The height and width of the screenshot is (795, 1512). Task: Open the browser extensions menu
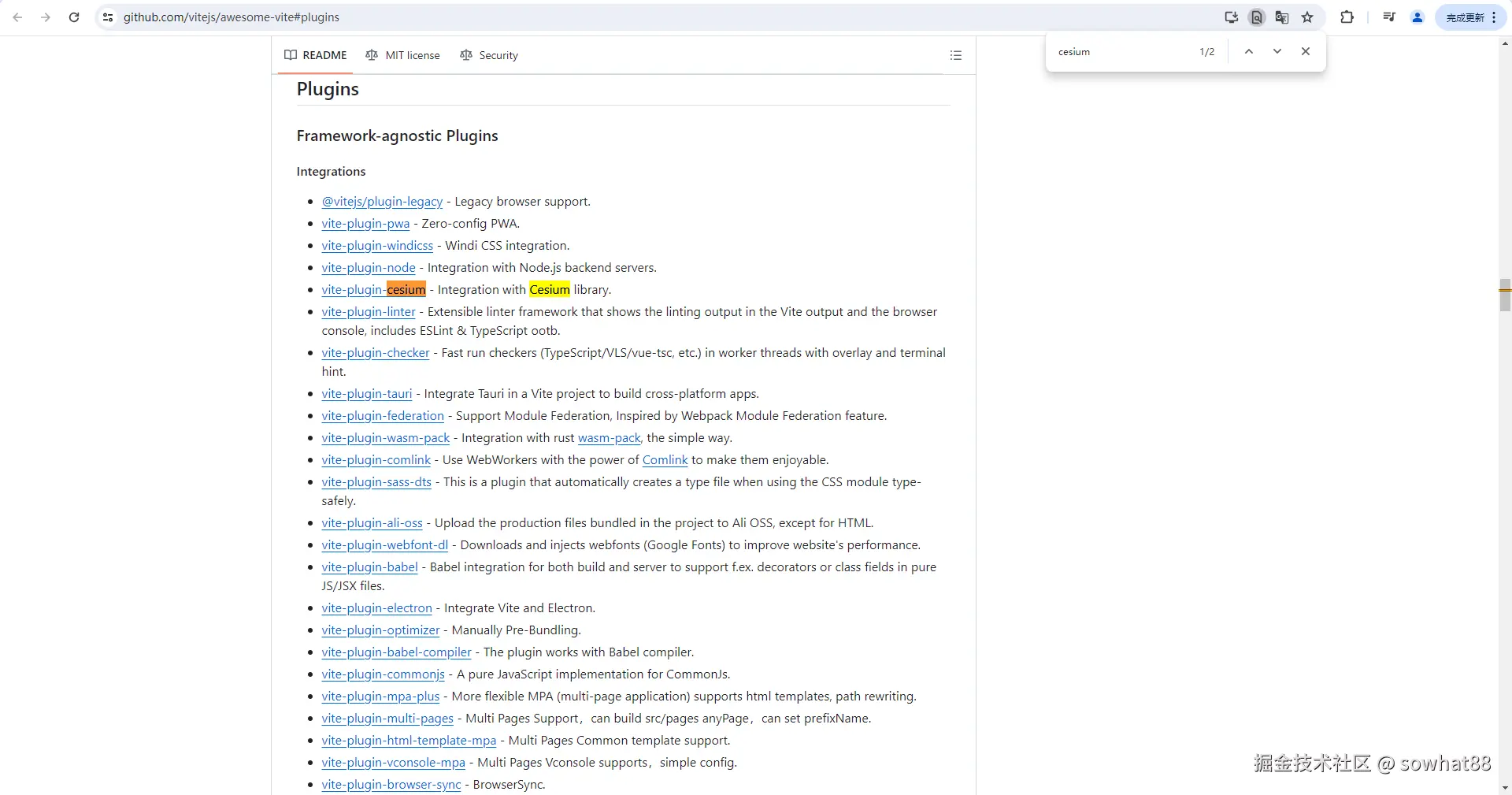(x=1347, y=17)
